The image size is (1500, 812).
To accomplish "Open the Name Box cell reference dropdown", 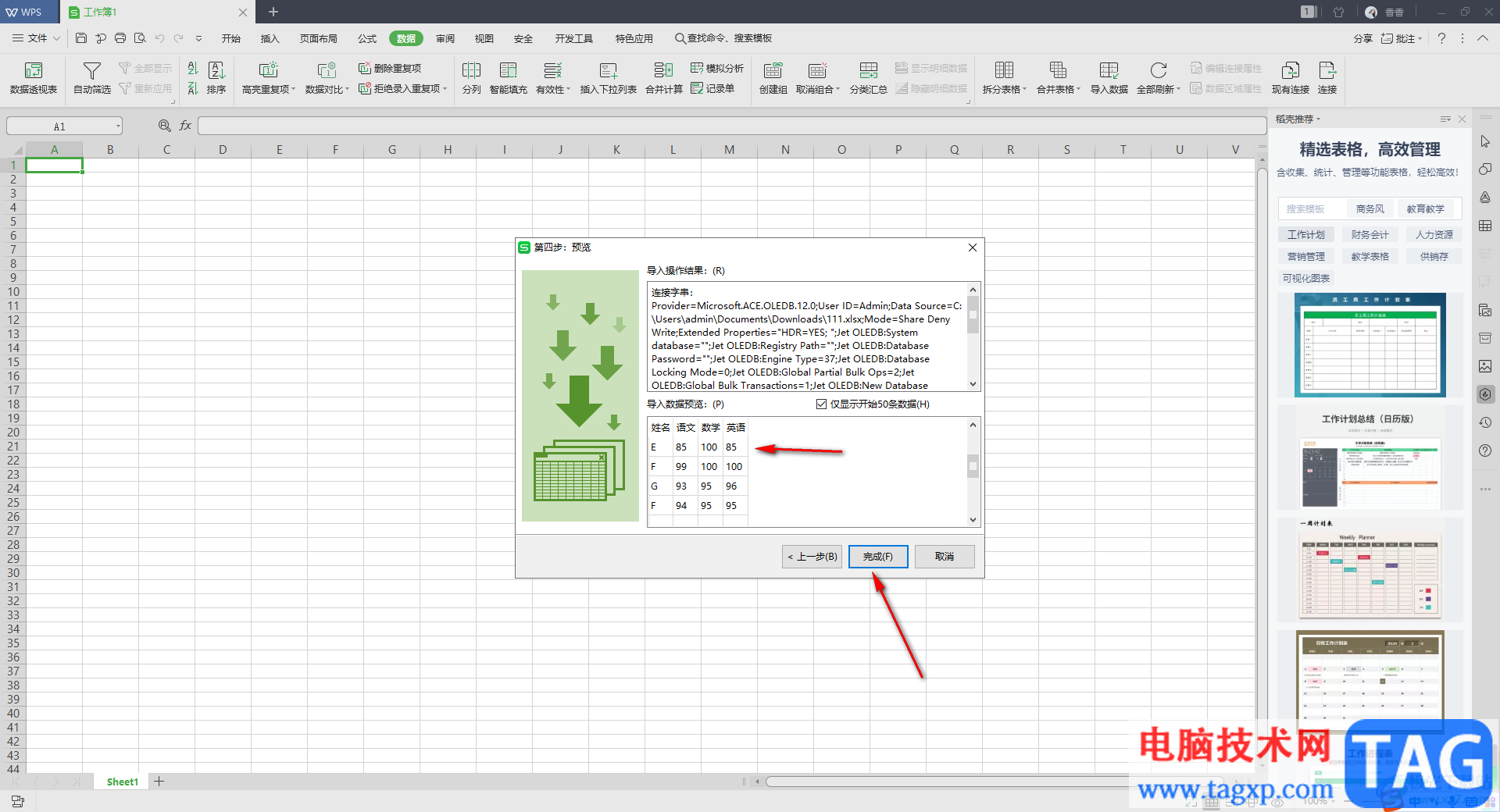I will tap(118, 126).
